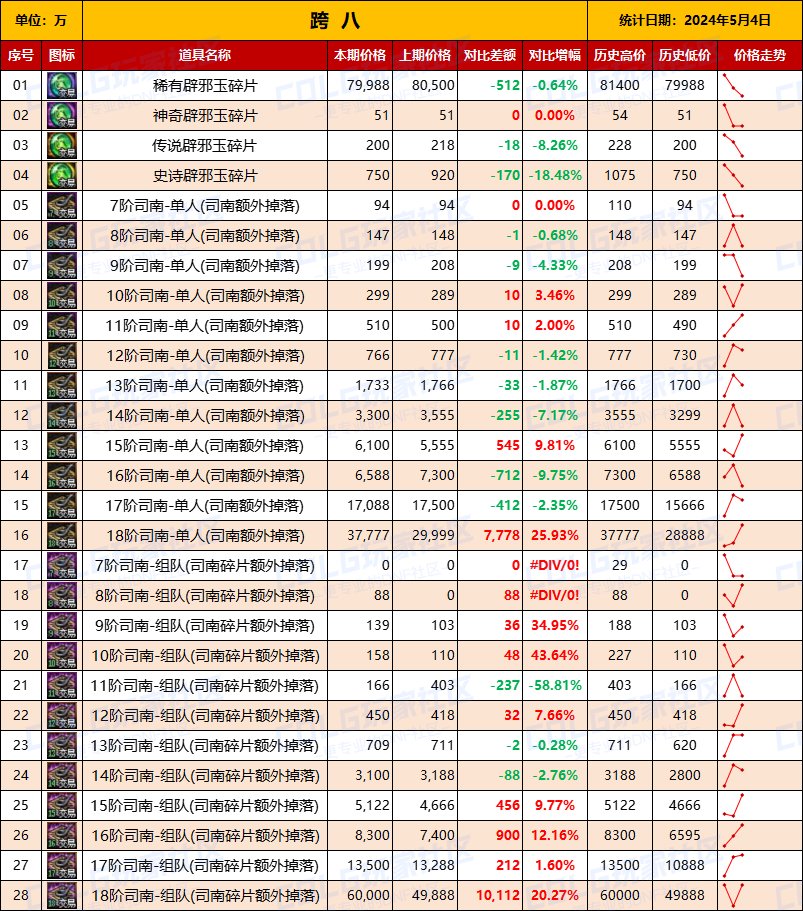Click the difference value 10,112
The image size is (803, 911).
(498, 896)
